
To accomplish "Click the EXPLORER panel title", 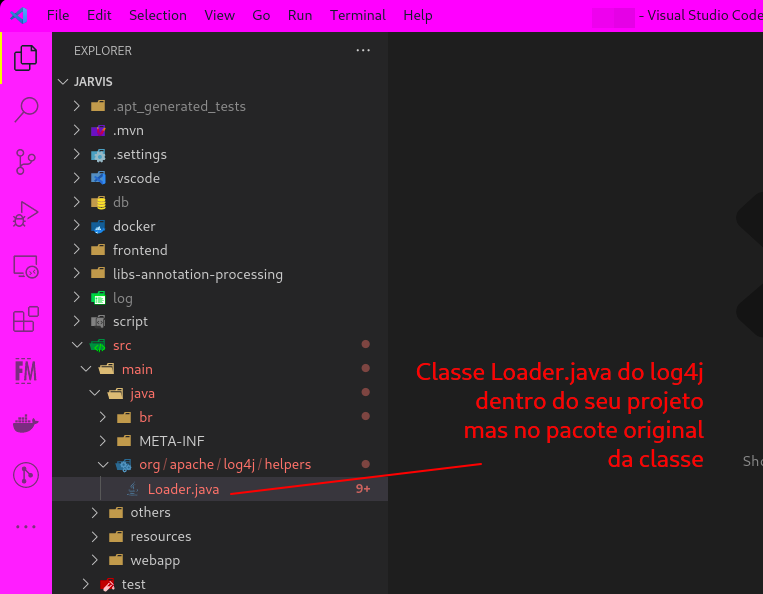I will [103, 51].
